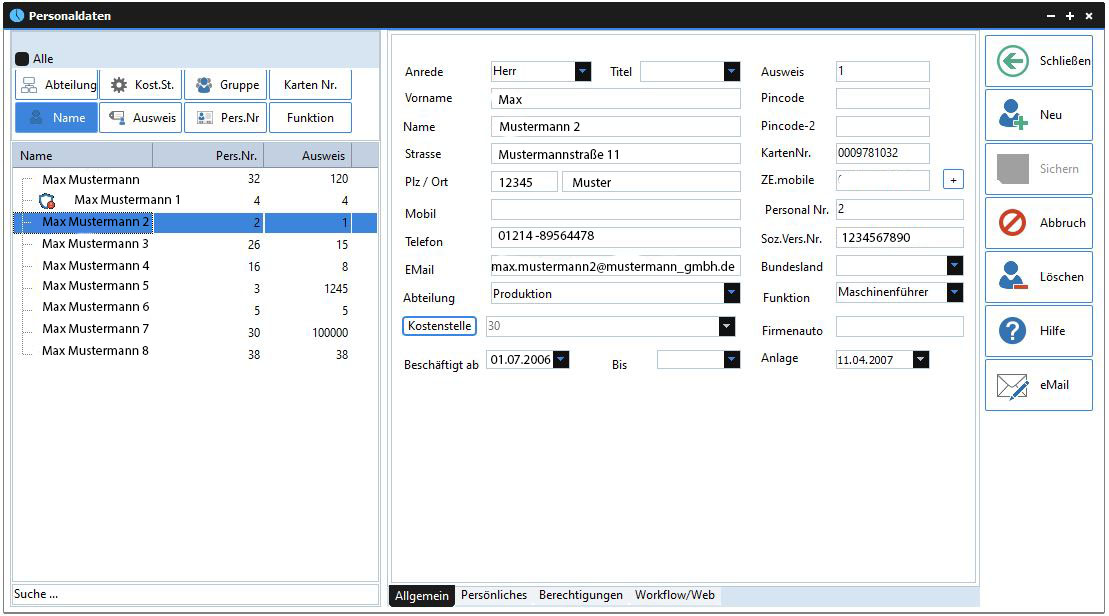Open the Abteilung Produktion dropdown

[732, 293]
